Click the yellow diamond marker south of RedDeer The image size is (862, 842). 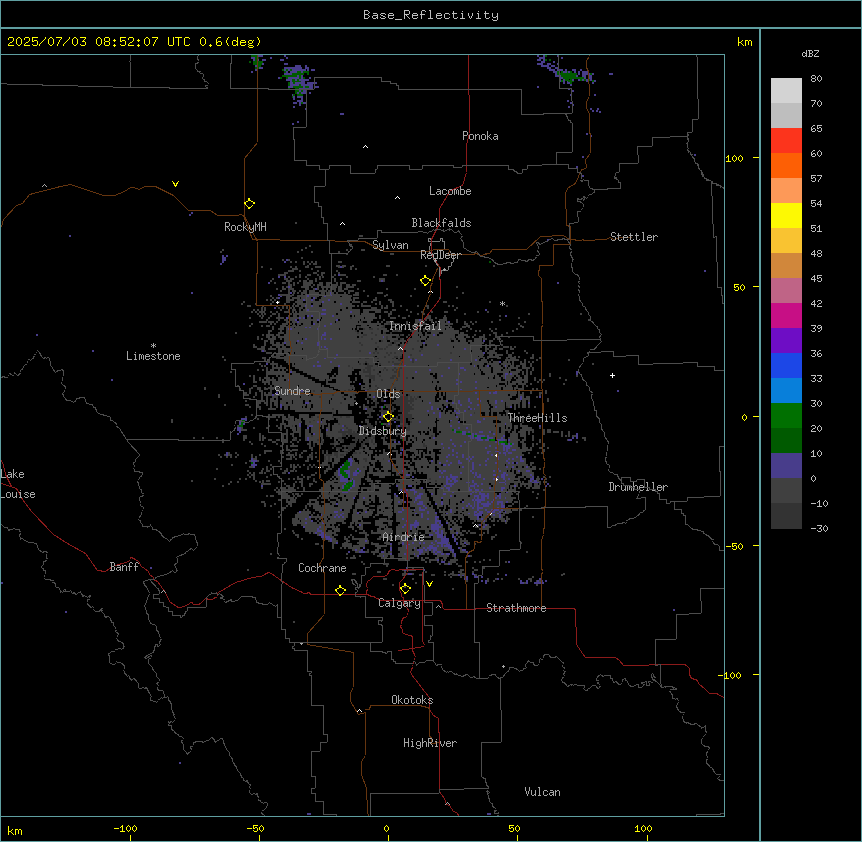426,281
